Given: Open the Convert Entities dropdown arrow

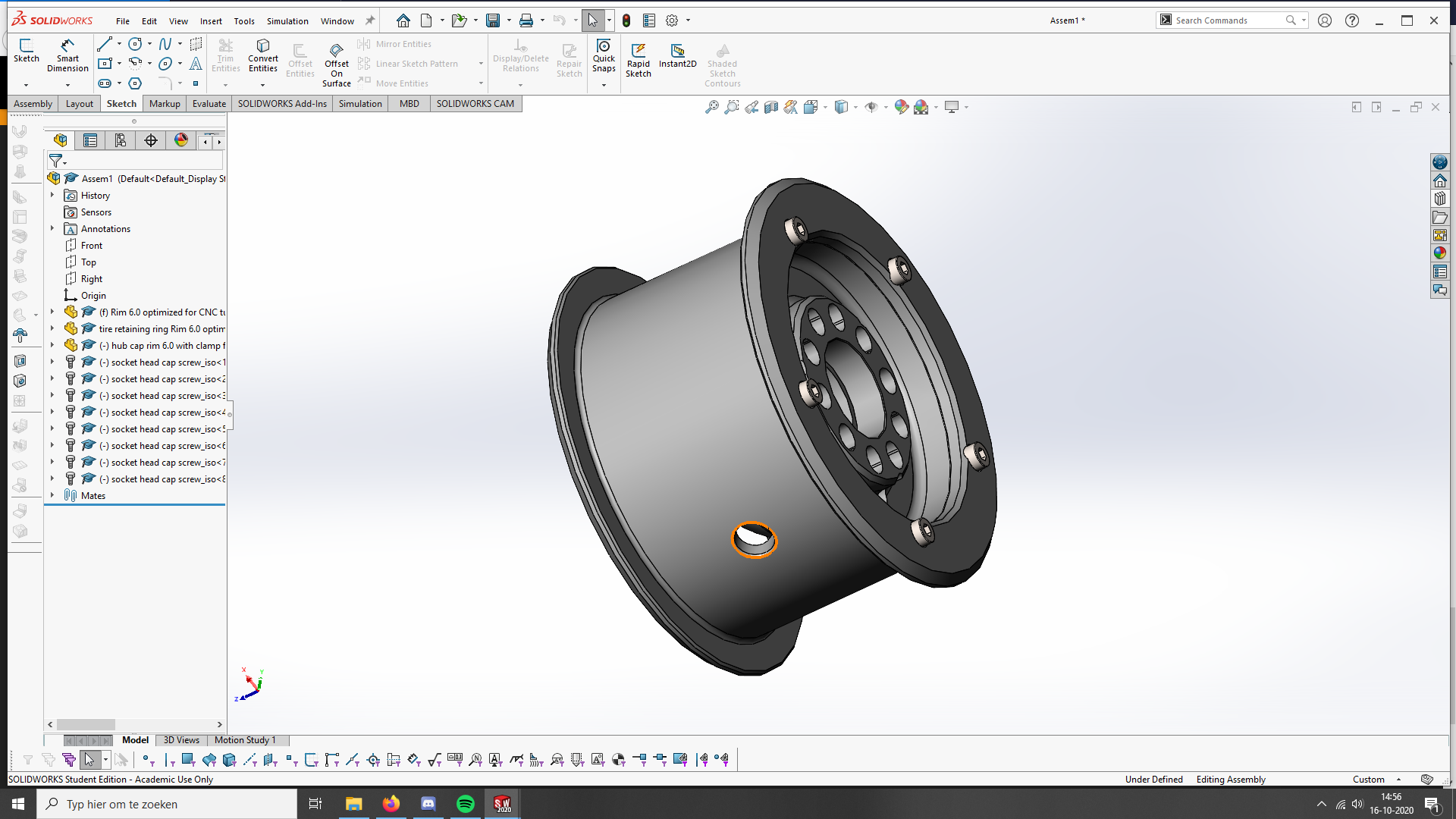Looking at the screenshot, I should 262,85.
